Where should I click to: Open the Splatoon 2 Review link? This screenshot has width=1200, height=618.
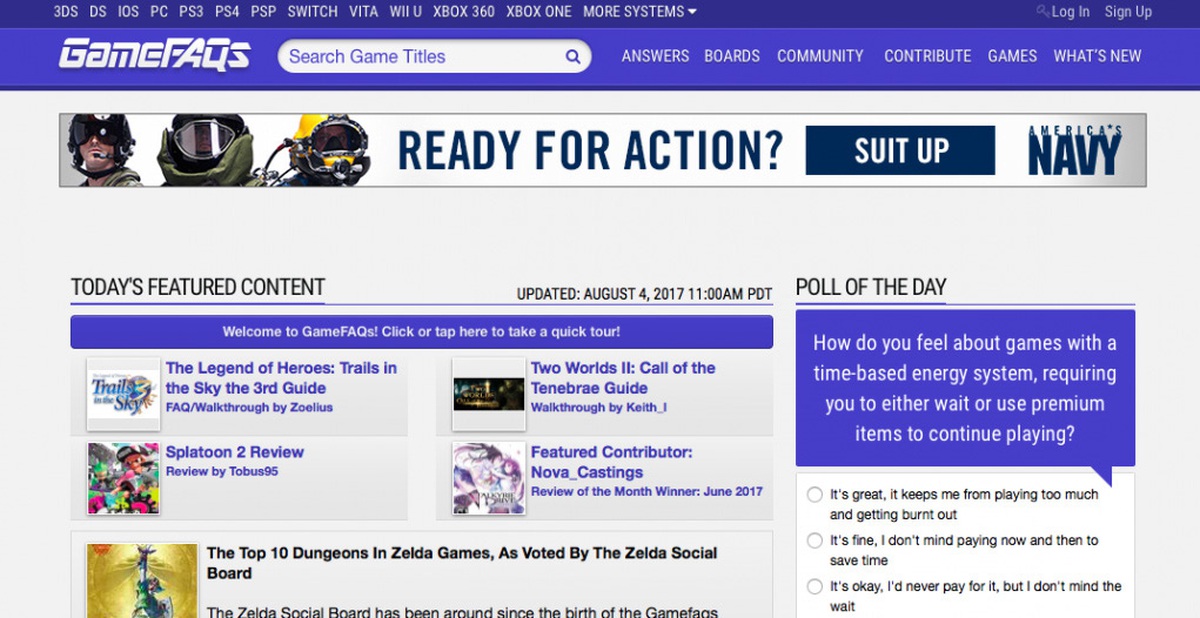click(x=235, y=452)
